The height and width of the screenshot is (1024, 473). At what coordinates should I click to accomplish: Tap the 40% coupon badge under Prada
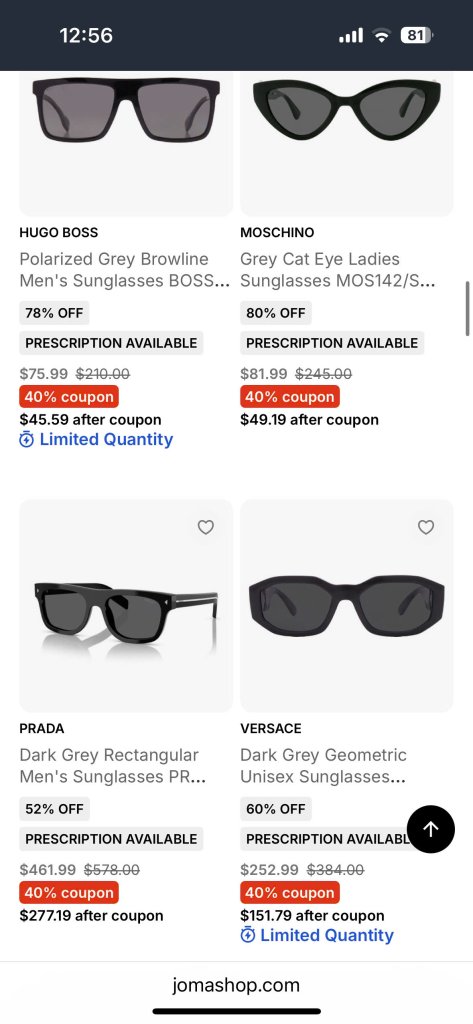[69, 893]
